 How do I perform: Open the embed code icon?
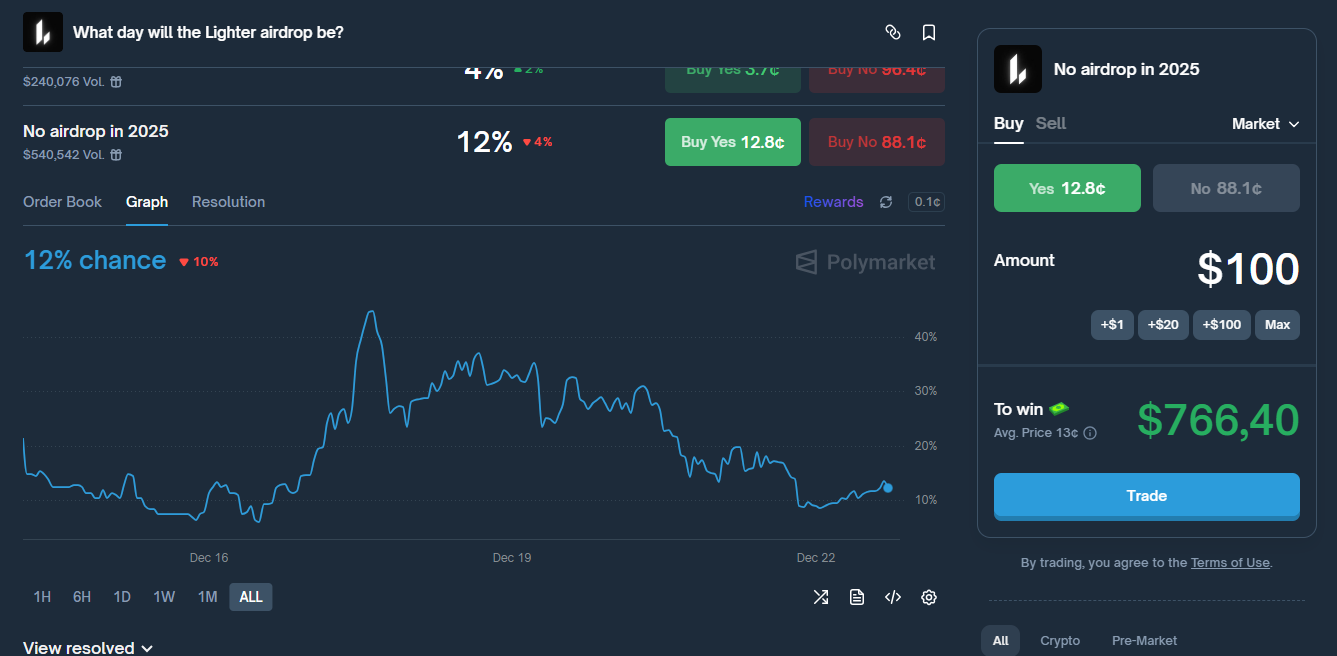coord(892,596)
